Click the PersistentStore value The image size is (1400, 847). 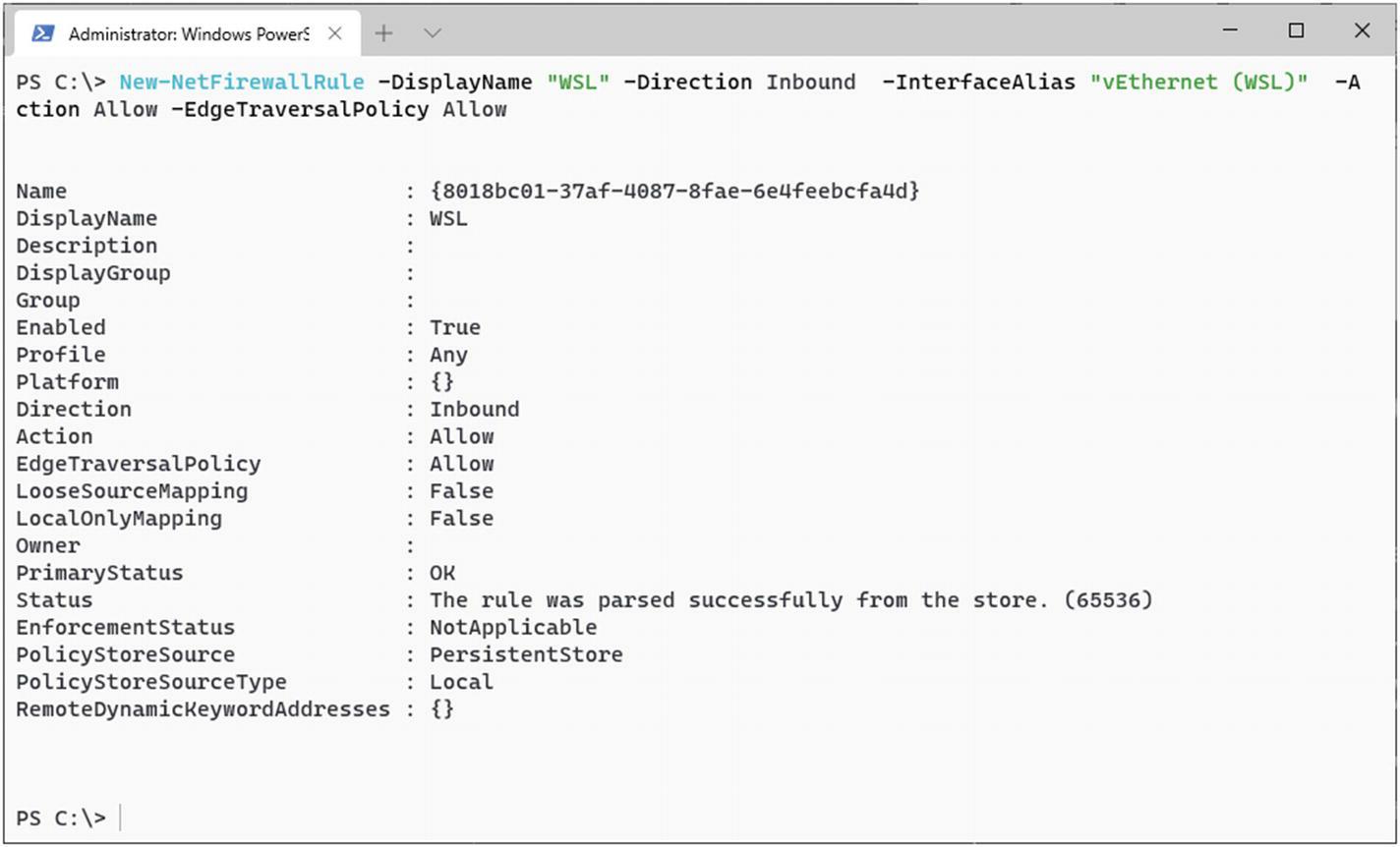(526, 654)
